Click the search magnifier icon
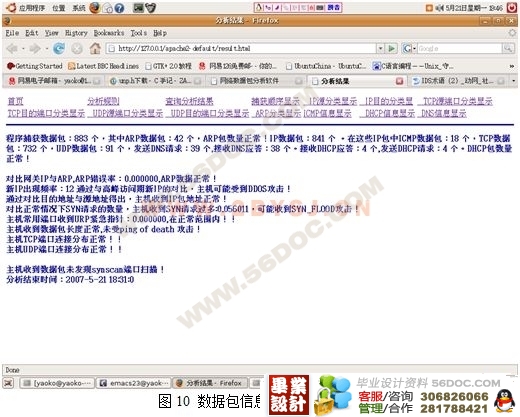 (x=508, y=49)
